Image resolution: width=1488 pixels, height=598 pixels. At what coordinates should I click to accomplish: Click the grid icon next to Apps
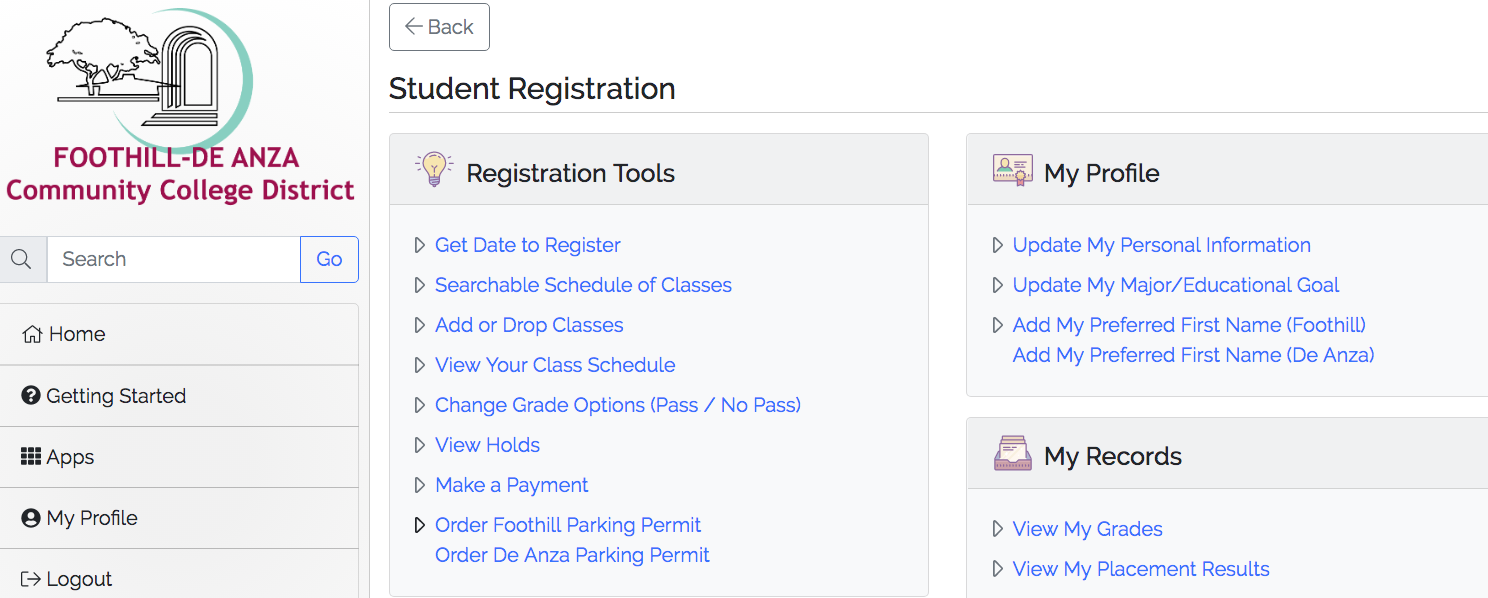[30, 456]
